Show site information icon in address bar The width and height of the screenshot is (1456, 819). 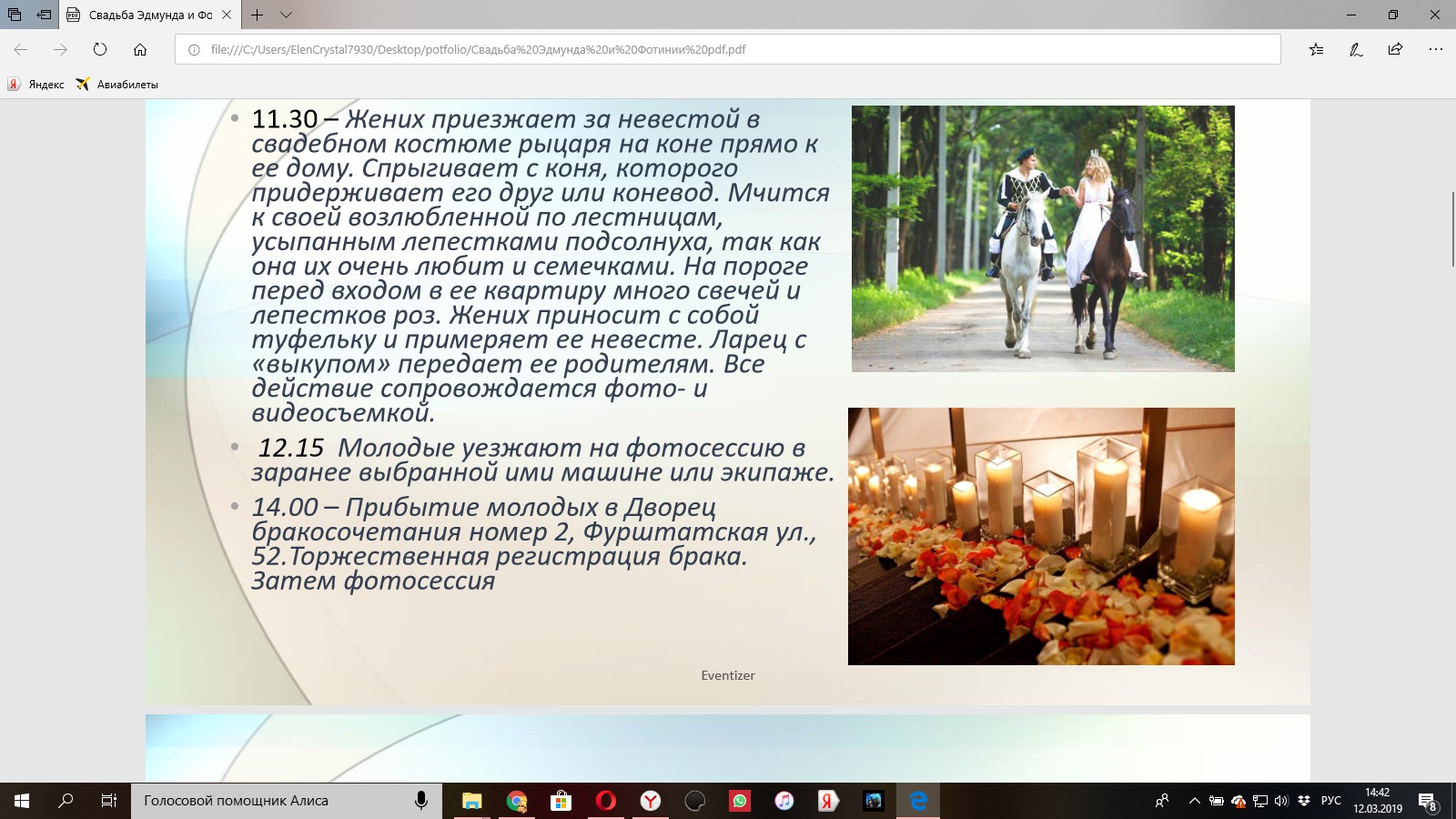194,49
